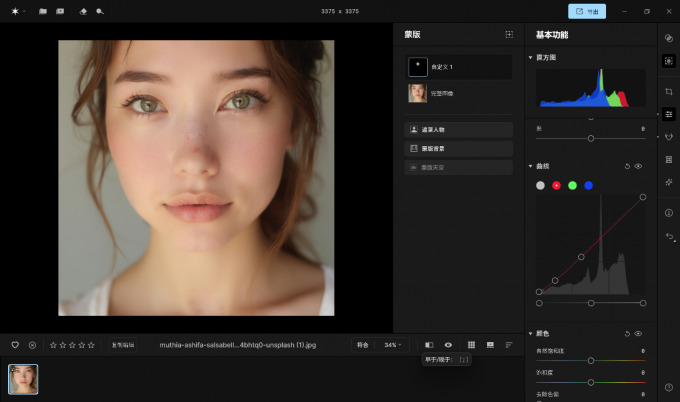Toggle Curves section visibility eye
The width and height of the screenshot is (680, 402).
click(x=638, y=166)
